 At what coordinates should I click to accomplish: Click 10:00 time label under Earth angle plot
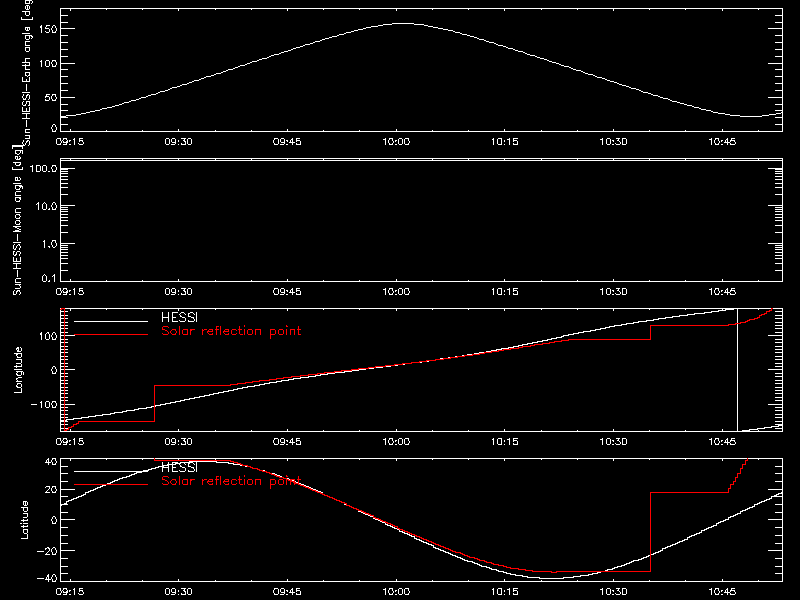pos(396,142)
